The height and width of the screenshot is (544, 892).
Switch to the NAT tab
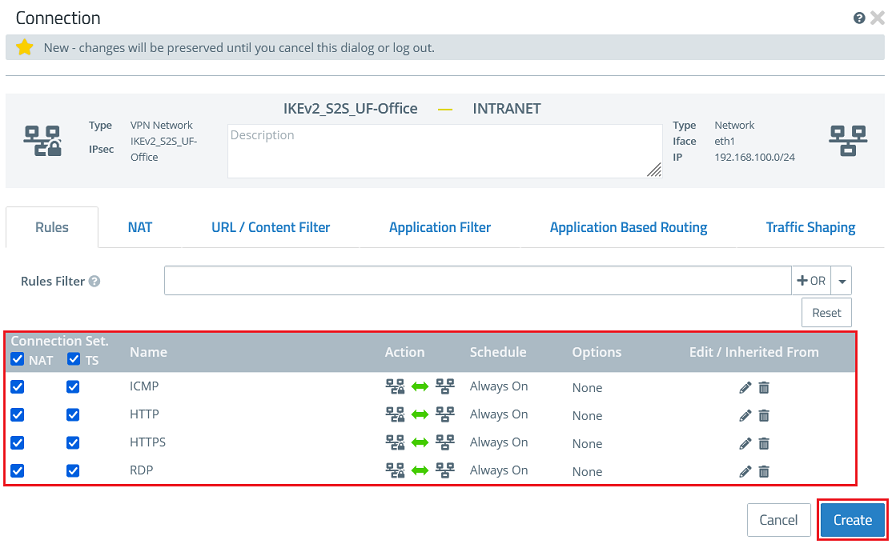(x=140, y=227)
